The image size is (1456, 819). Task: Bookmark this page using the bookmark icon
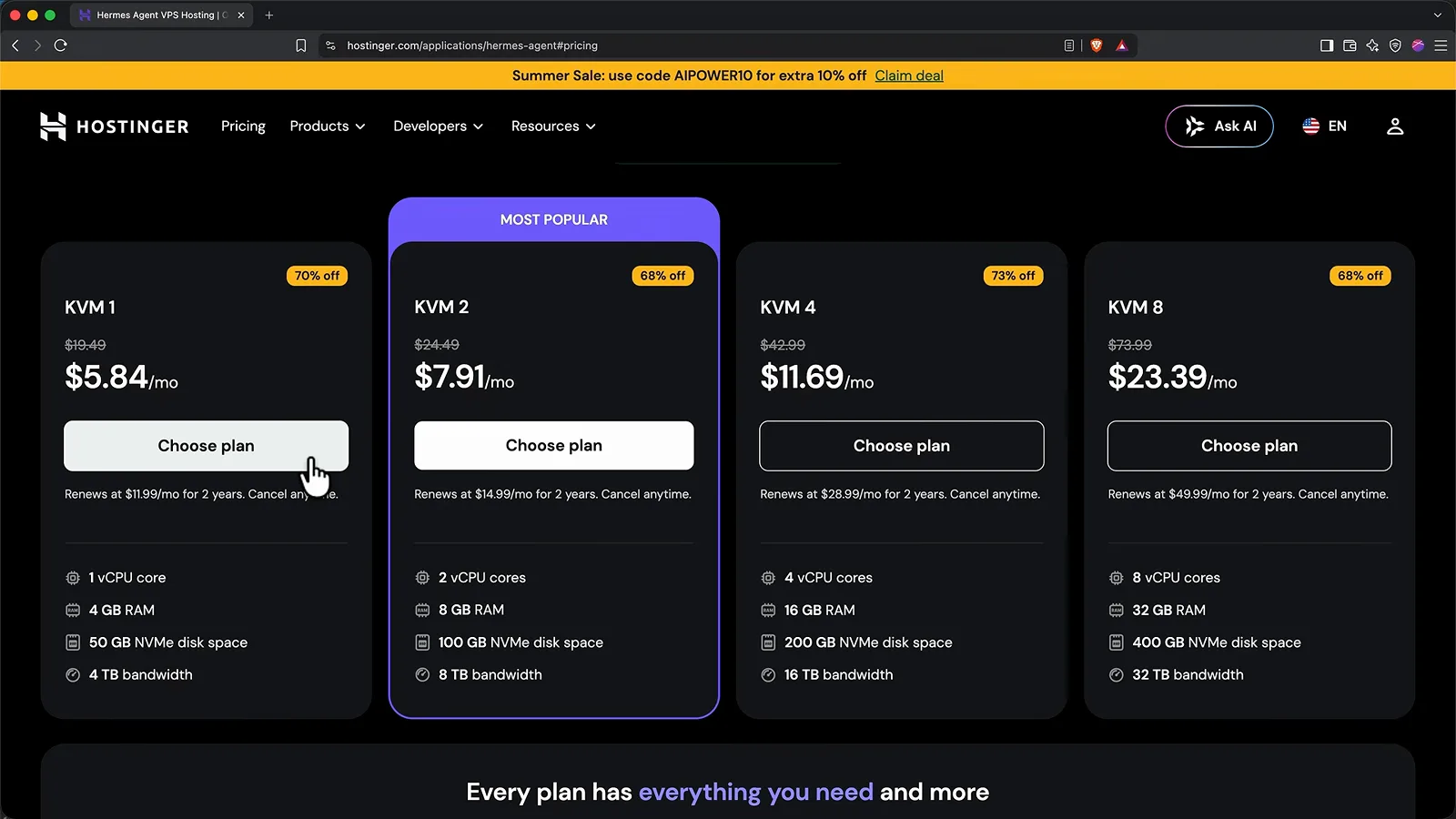[x=301, y=45]
